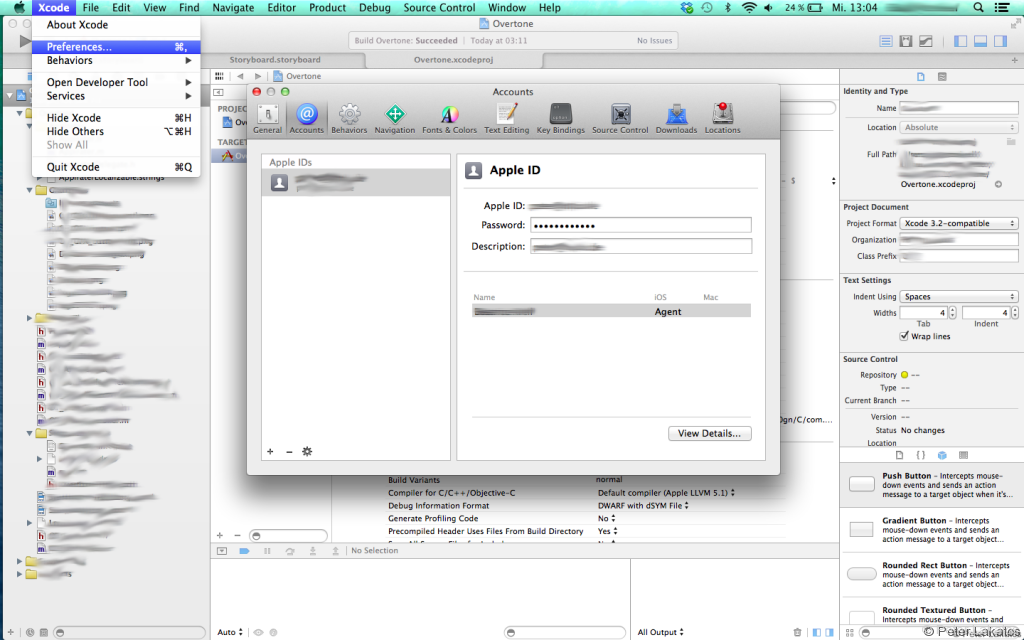Image resolution: width=1024 pixels, height=640 pixels.
Task: Open Spotlight search in menu bar
Action: [x=978, y=8]
